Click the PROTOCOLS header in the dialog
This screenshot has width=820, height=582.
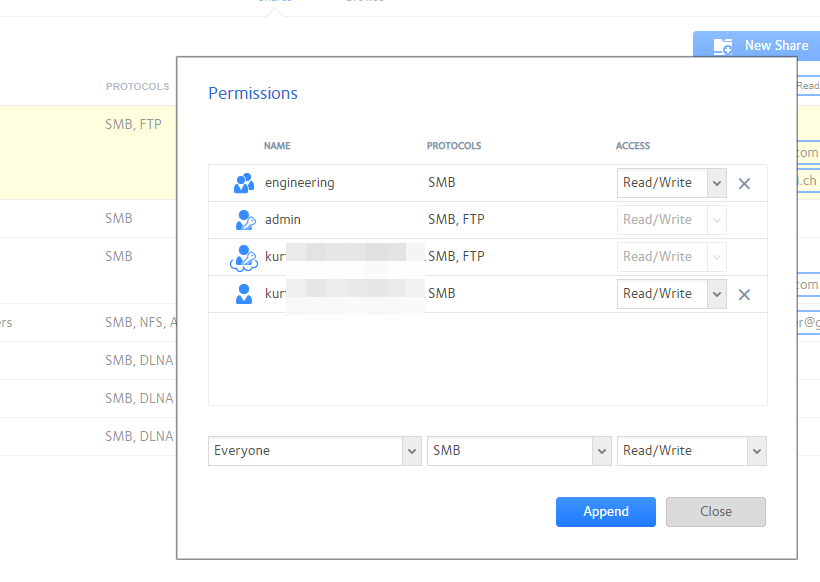(454, 146)
